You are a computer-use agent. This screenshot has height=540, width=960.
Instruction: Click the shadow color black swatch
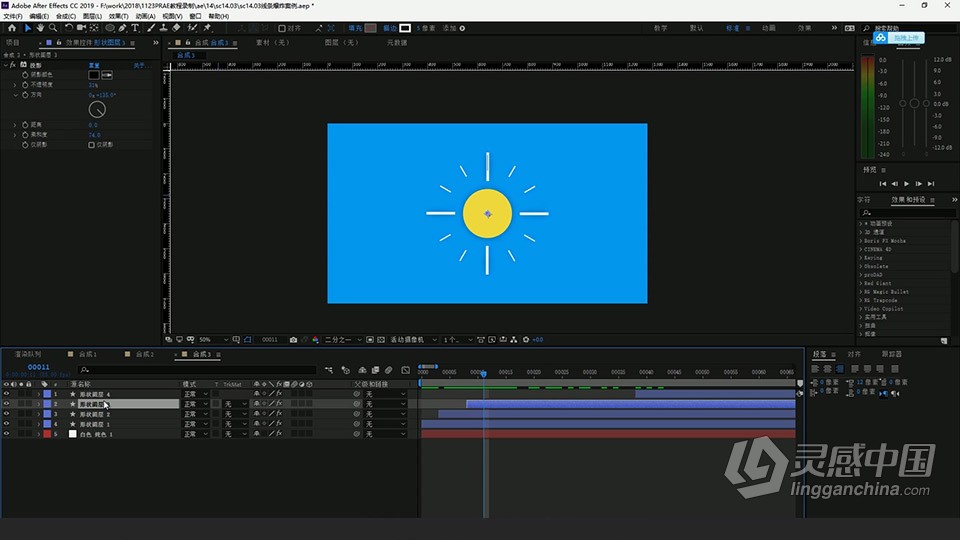coord(94,75)
